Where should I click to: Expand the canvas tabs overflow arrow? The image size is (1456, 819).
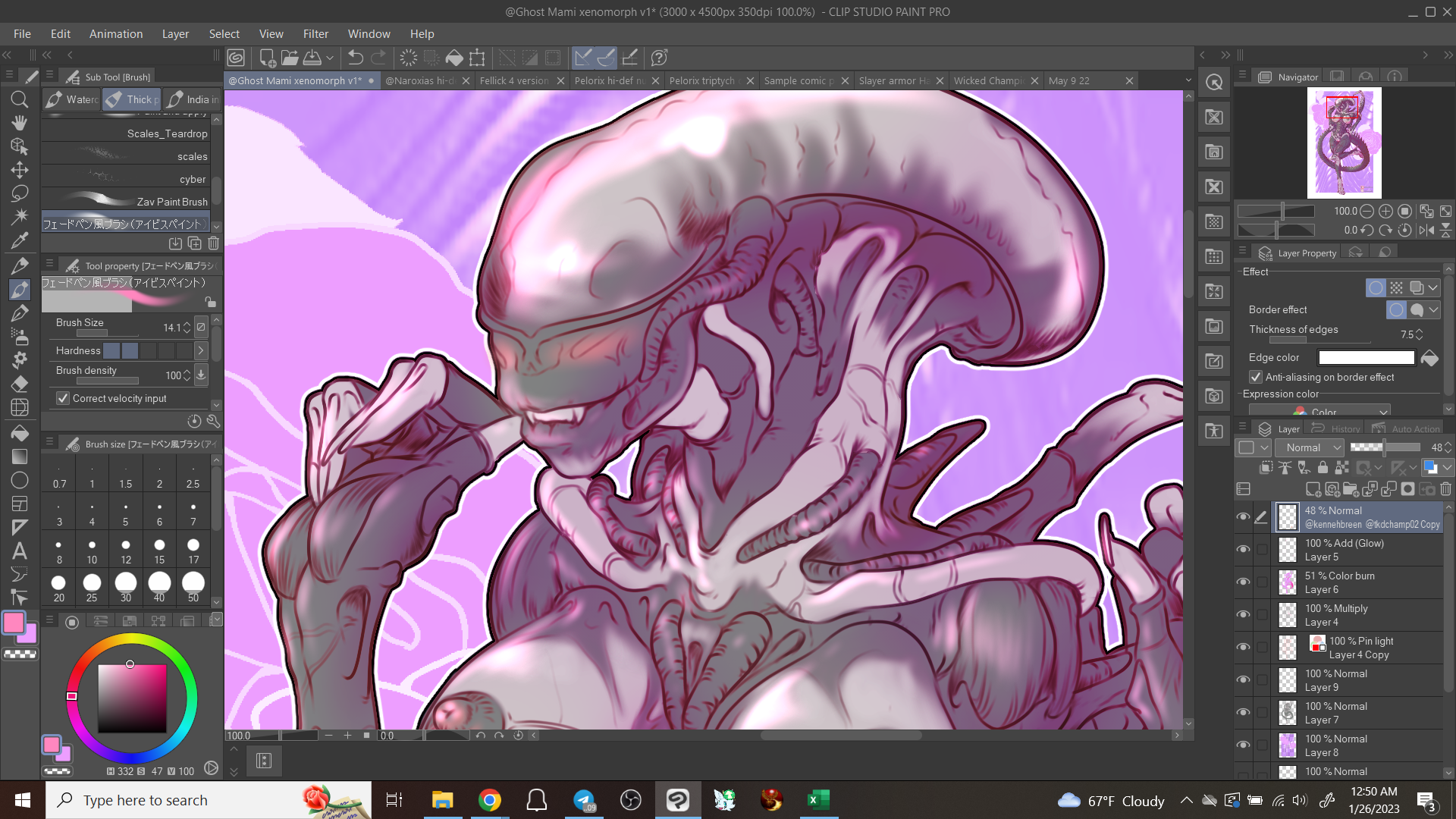click(1188, 80)
